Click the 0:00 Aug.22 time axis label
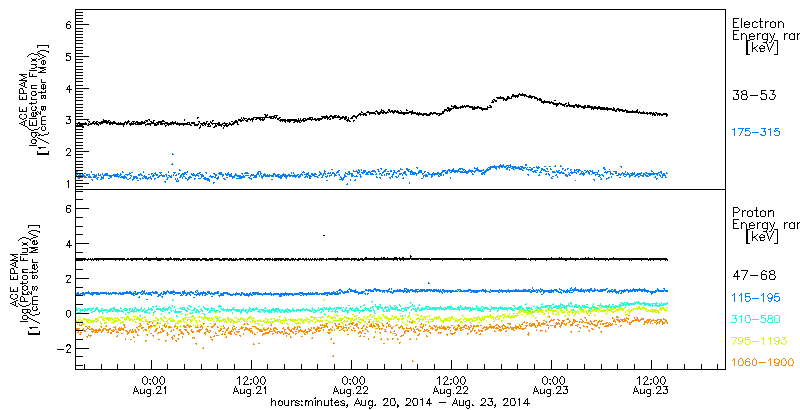800x410 pixels. click(x=352, y=386)
